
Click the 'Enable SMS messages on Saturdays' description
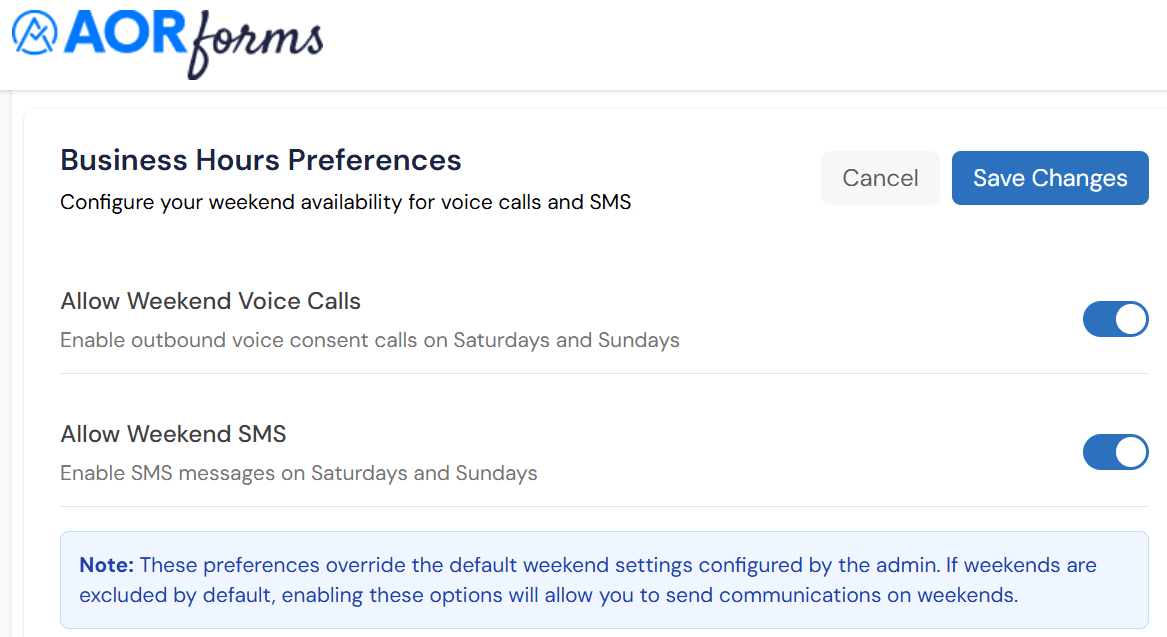[298, 473]
